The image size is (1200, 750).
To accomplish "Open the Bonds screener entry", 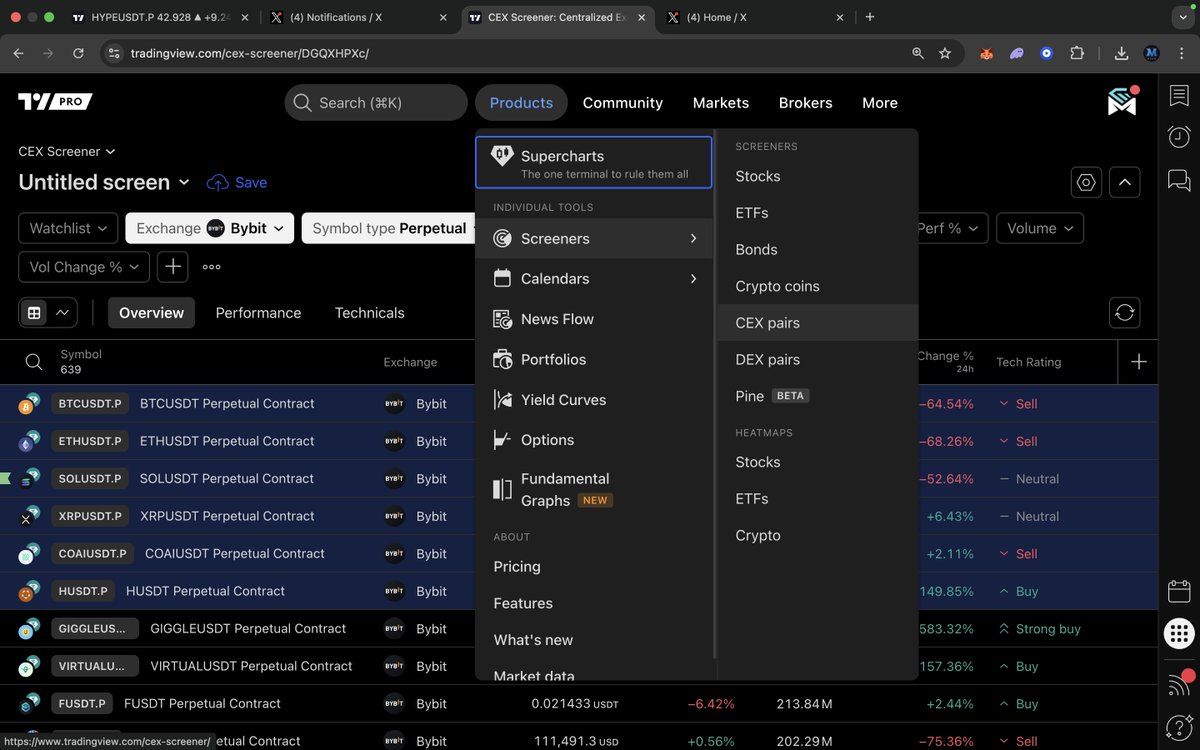I will [818, 250].
